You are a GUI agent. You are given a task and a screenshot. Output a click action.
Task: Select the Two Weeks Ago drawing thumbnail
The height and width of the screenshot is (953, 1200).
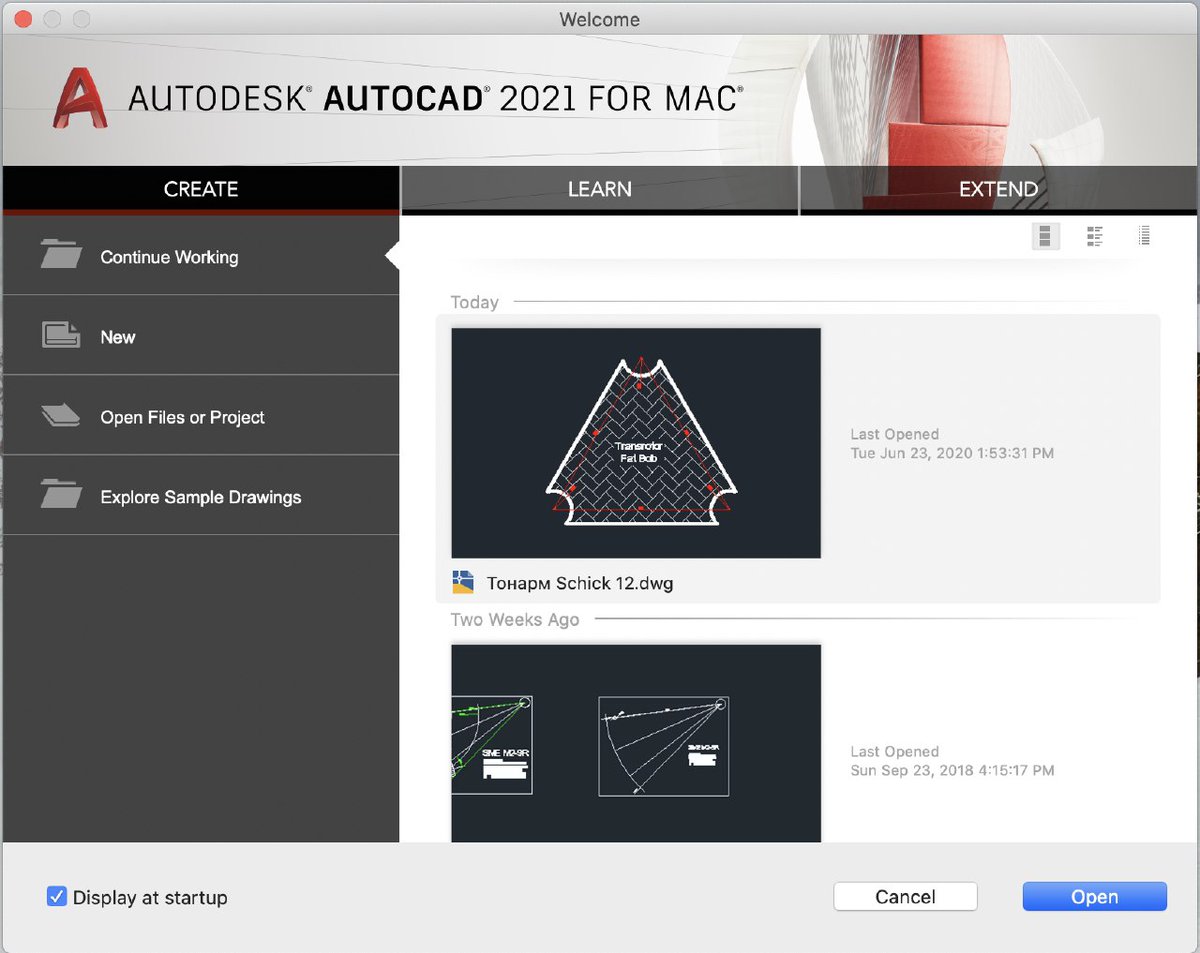[636, 743]
